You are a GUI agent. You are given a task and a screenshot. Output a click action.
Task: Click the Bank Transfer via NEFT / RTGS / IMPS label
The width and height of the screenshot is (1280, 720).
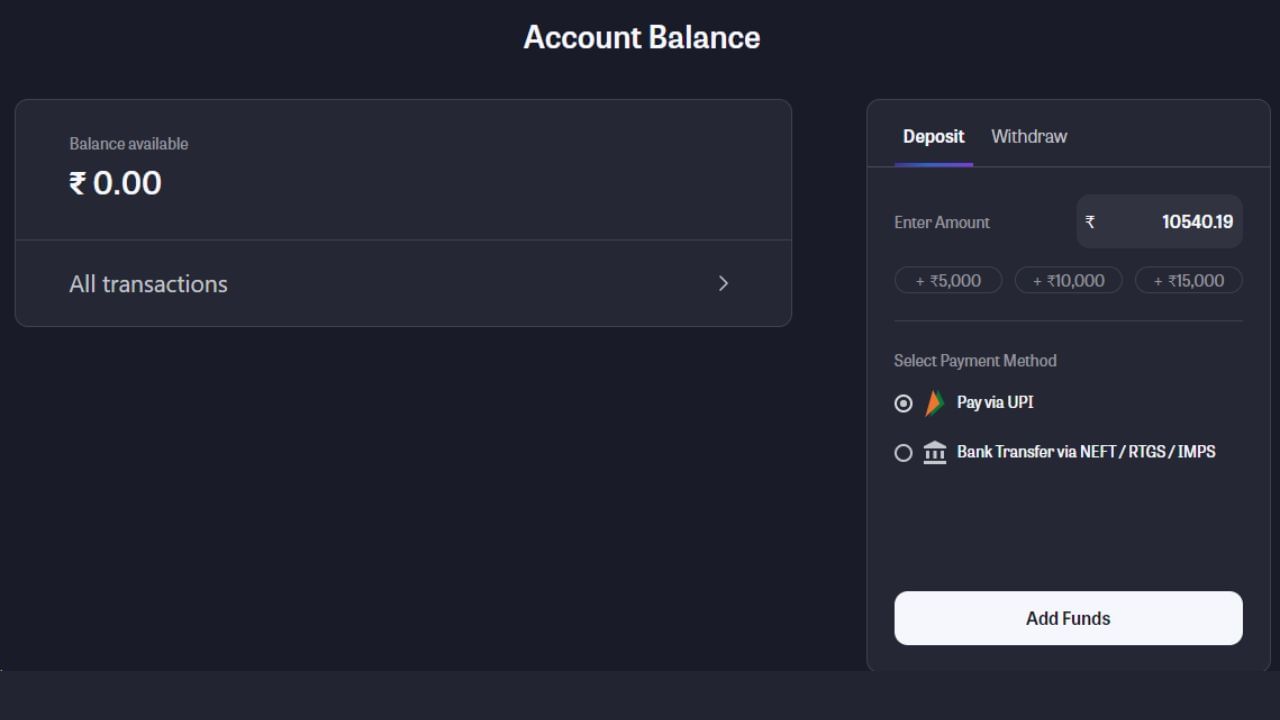(1086, 452)
